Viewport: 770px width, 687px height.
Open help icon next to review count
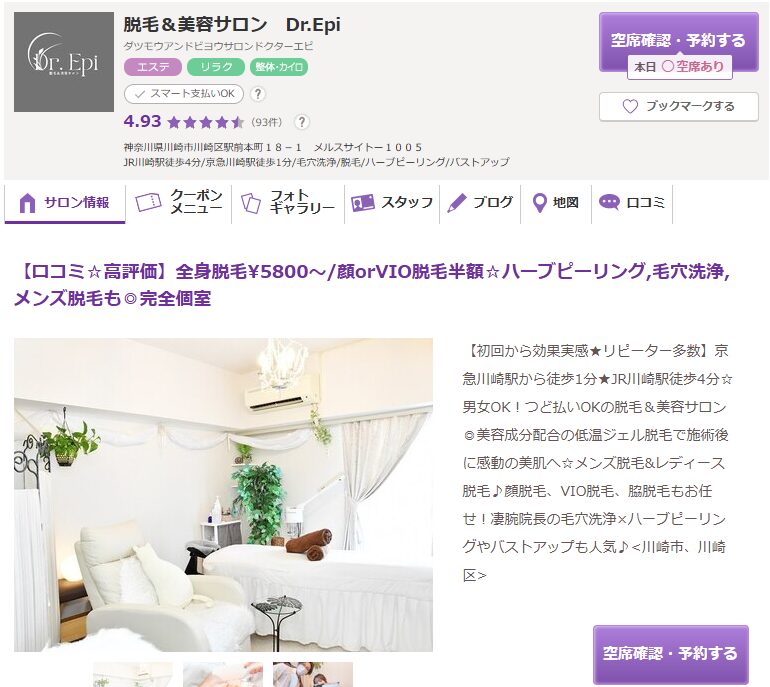pos(302,122)
